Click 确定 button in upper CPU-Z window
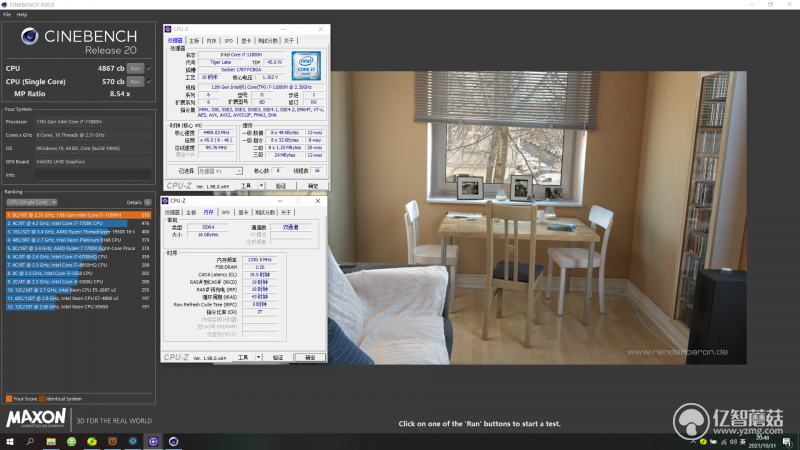Screen dimensions: 800x450 313,186
